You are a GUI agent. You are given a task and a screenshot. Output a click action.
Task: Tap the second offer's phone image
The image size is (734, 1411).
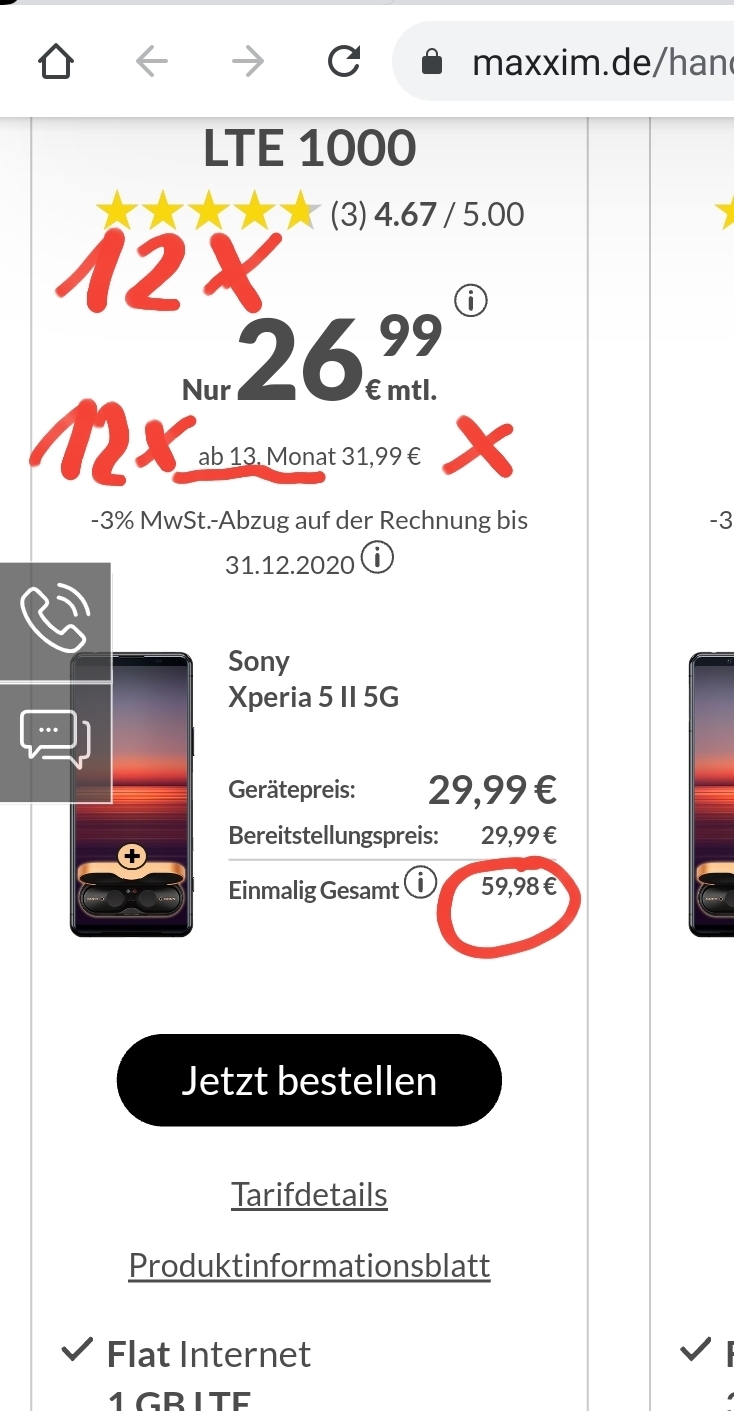pos(712,793)
